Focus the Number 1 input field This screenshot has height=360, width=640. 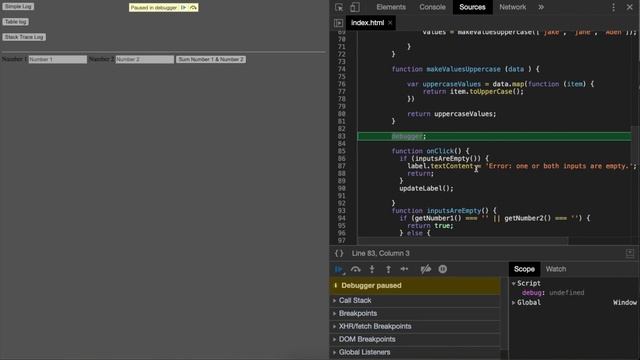point(58,60)
